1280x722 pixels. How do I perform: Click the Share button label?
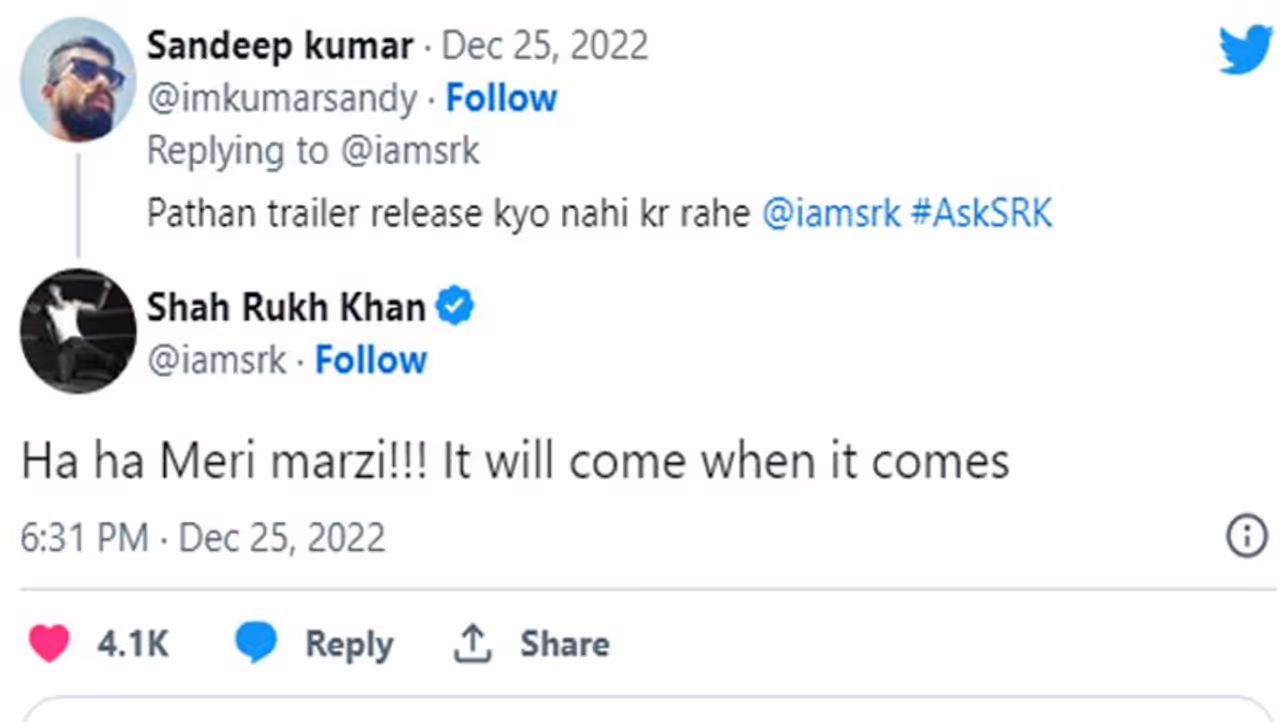point(564,644)
